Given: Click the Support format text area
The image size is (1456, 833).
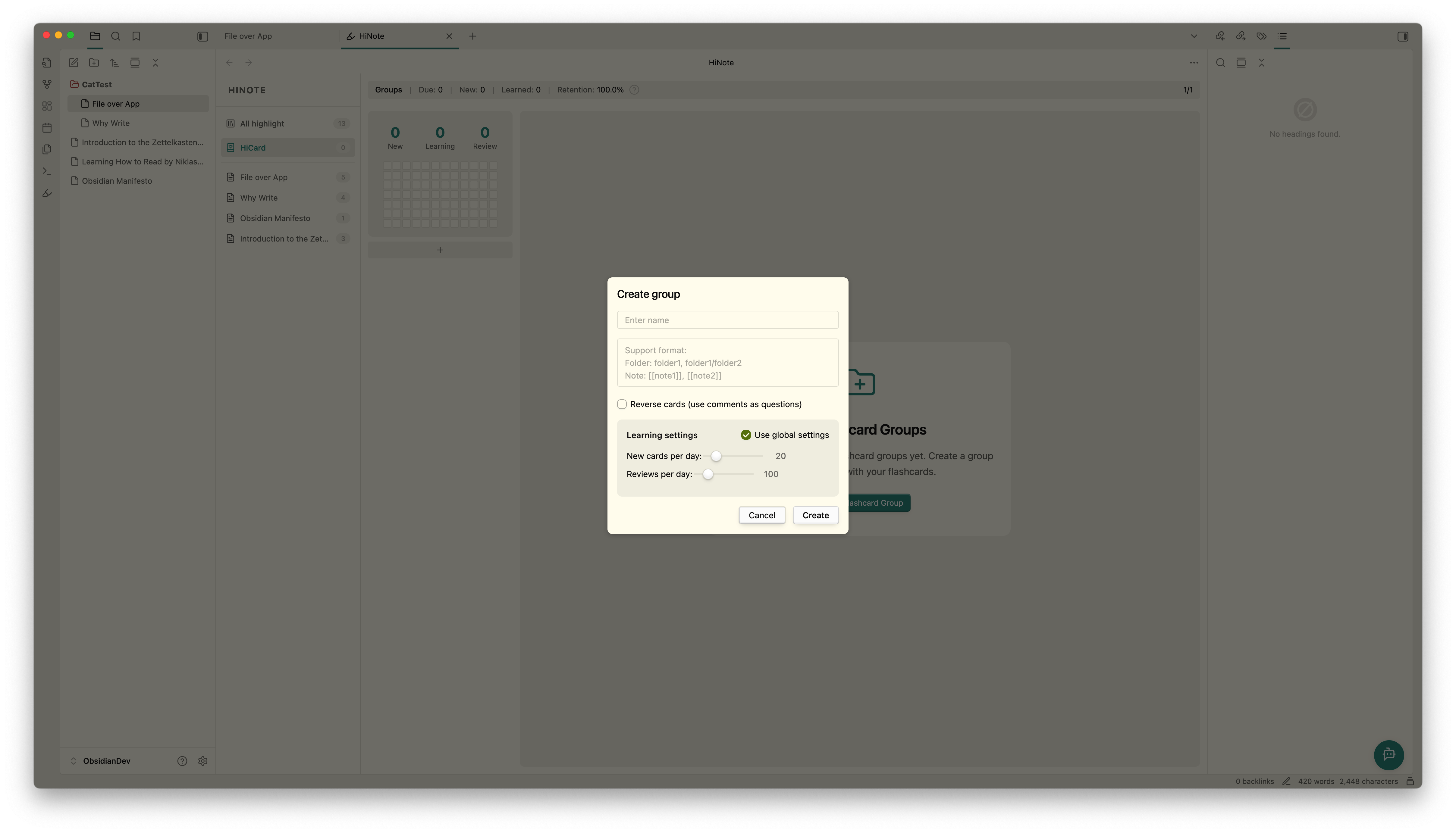Looking at the screenshot, I should tap(727, 363).
